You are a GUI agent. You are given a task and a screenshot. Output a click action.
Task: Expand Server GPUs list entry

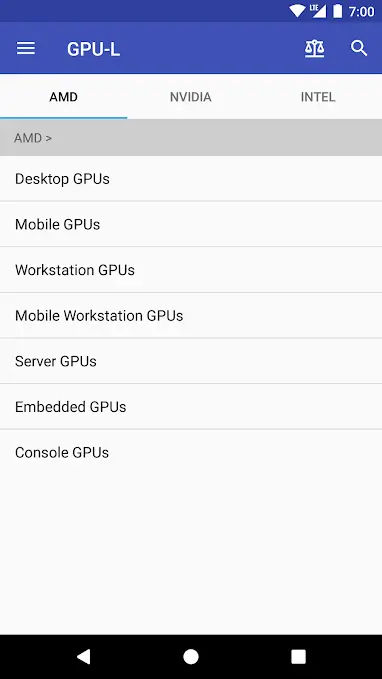click(x=191, y=361)
